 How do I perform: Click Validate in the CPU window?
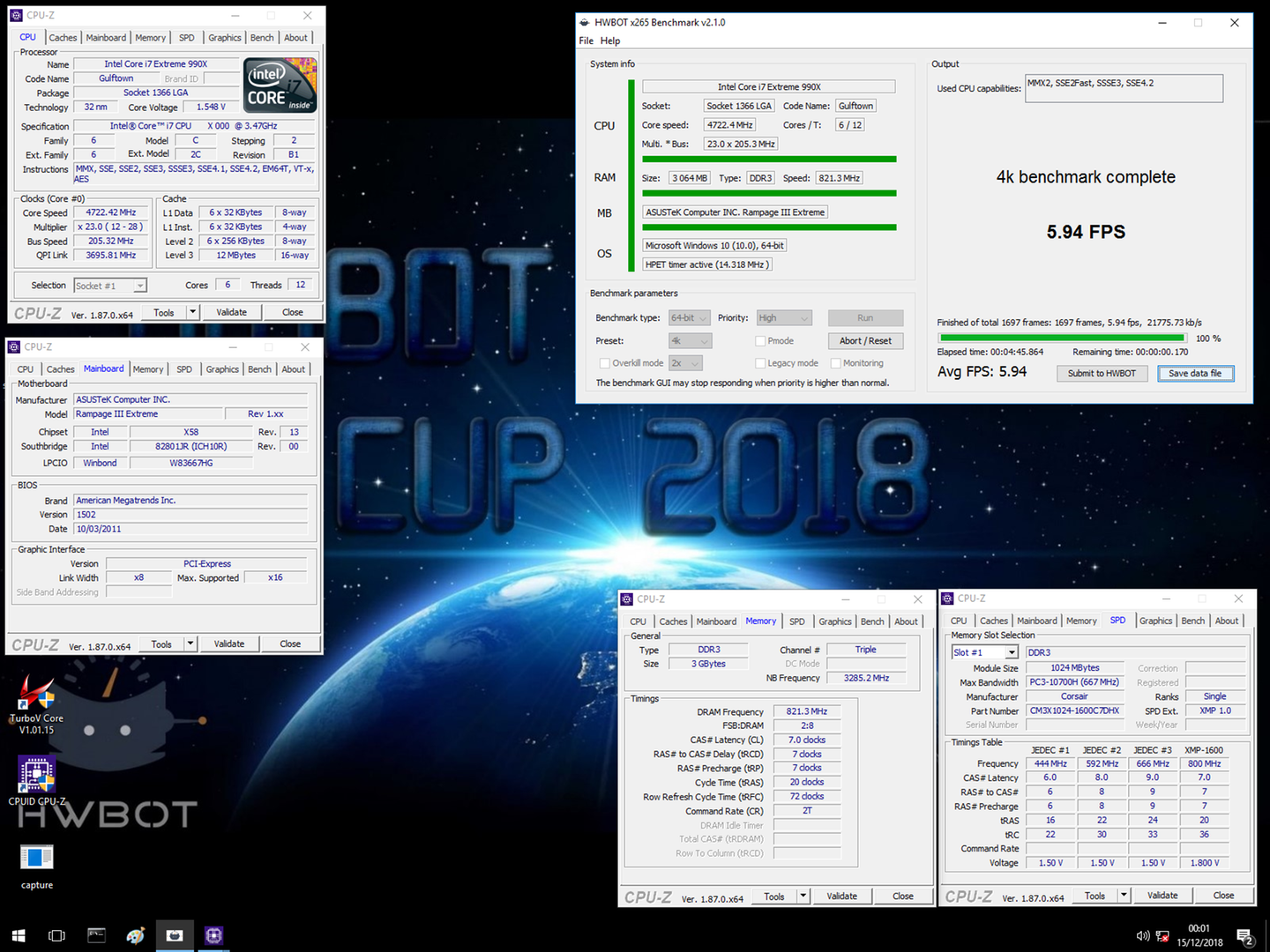point(232,312)
